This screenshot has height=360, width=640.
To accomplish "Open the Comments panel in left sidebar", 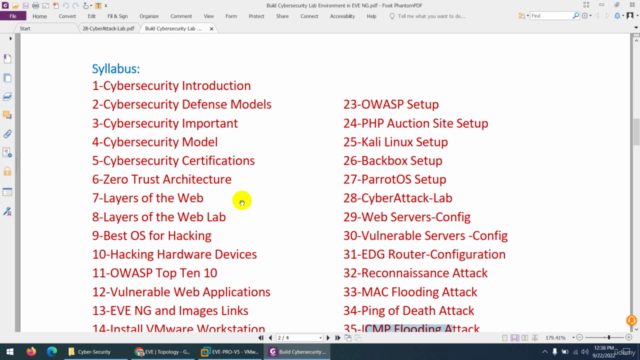I will click(7, 115).
